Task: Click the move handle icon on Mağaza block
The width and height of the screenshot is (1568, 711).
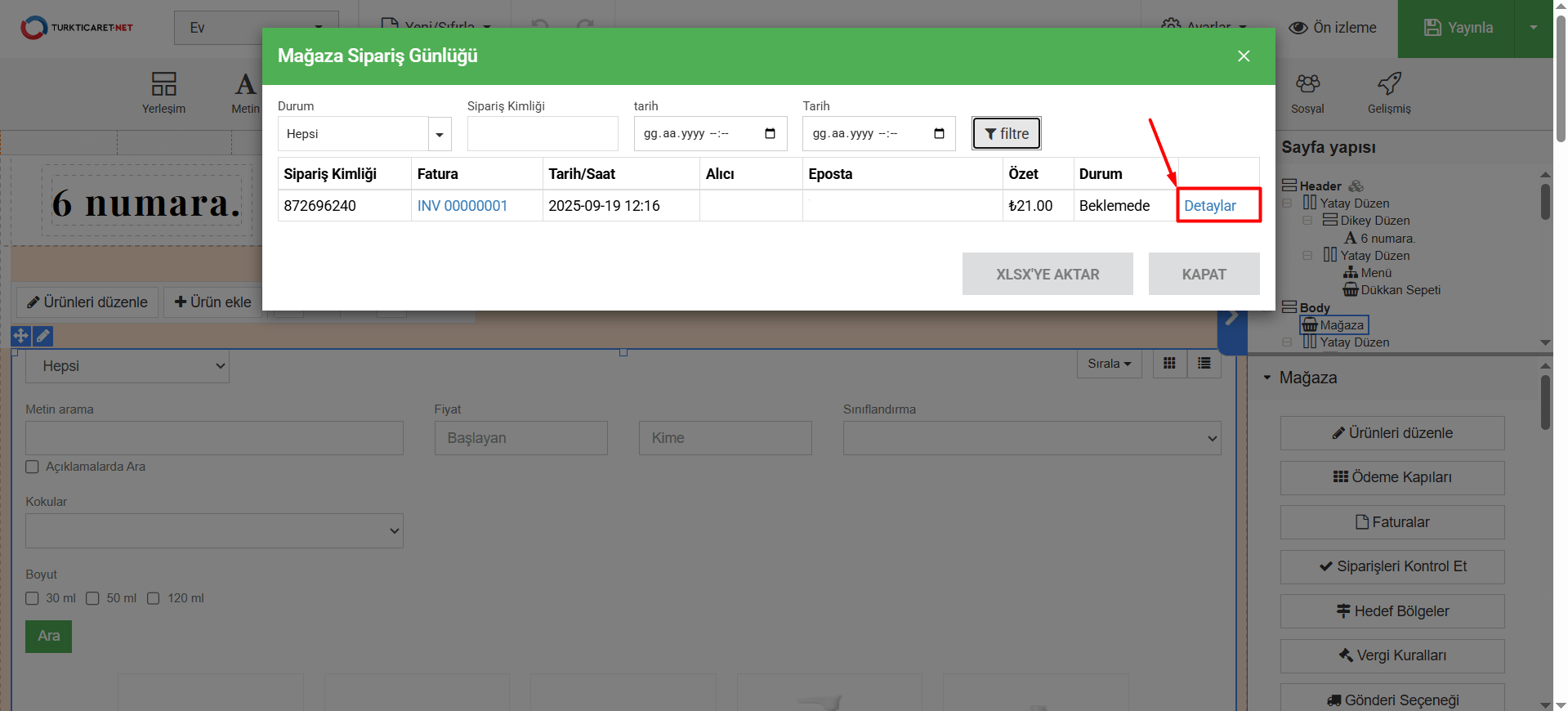Action: (20, 336)
